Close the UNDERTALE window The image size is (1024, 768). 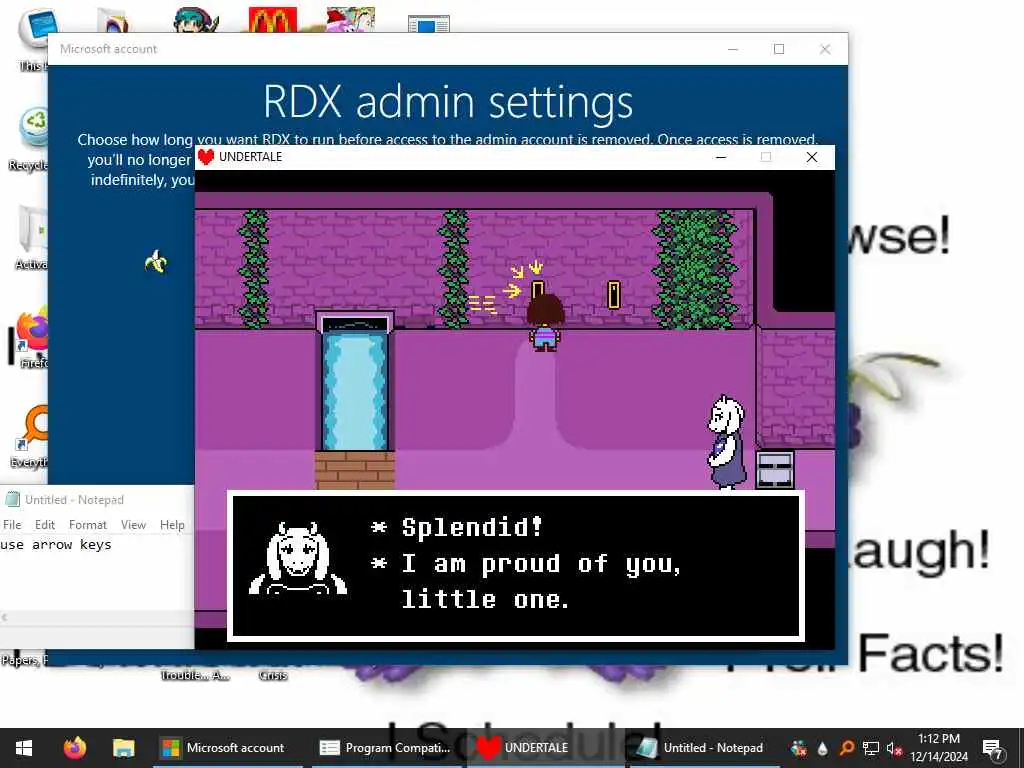pos(812,157)
